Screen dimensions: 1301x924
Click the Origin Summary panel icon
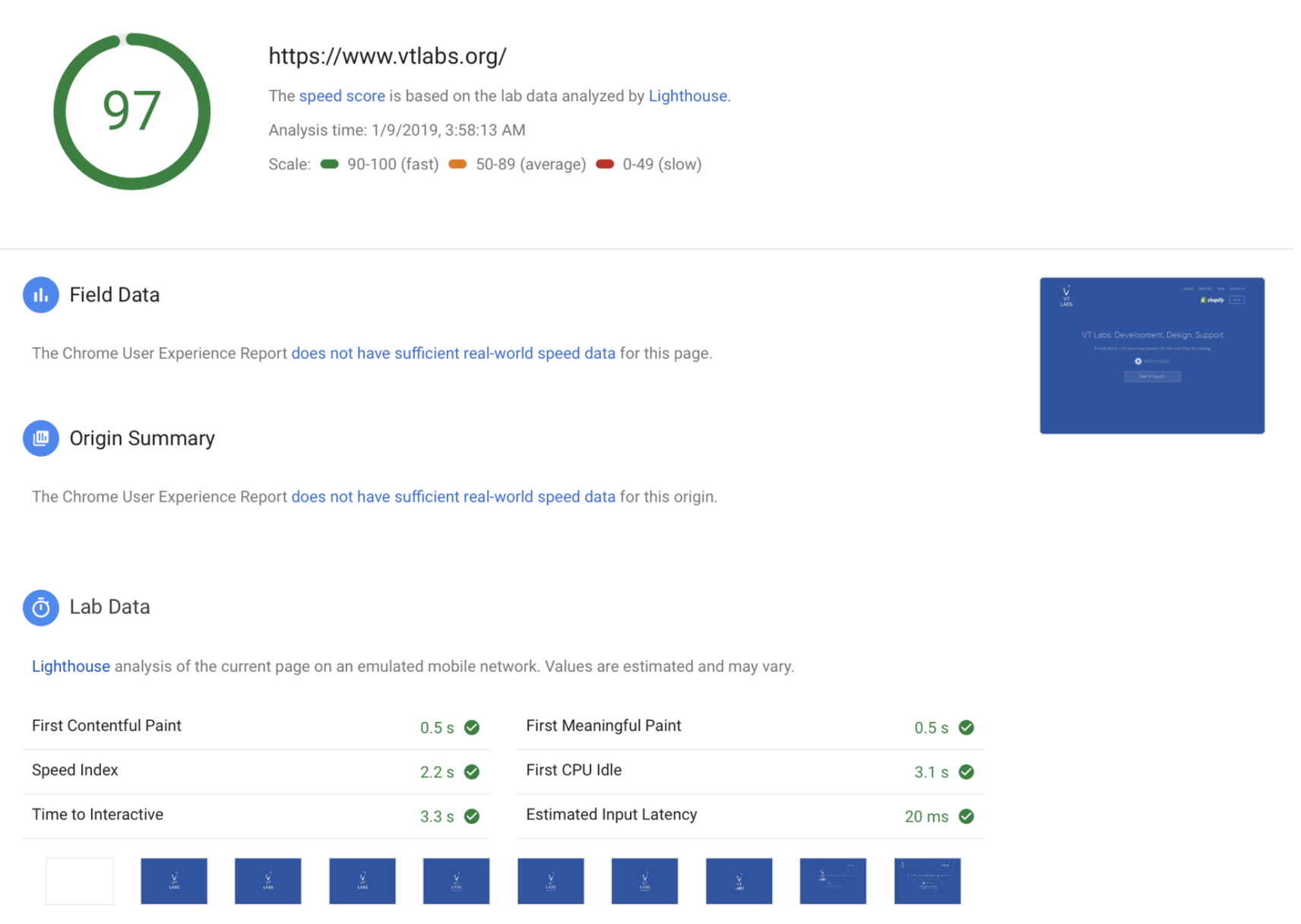[x=40, y=438]
